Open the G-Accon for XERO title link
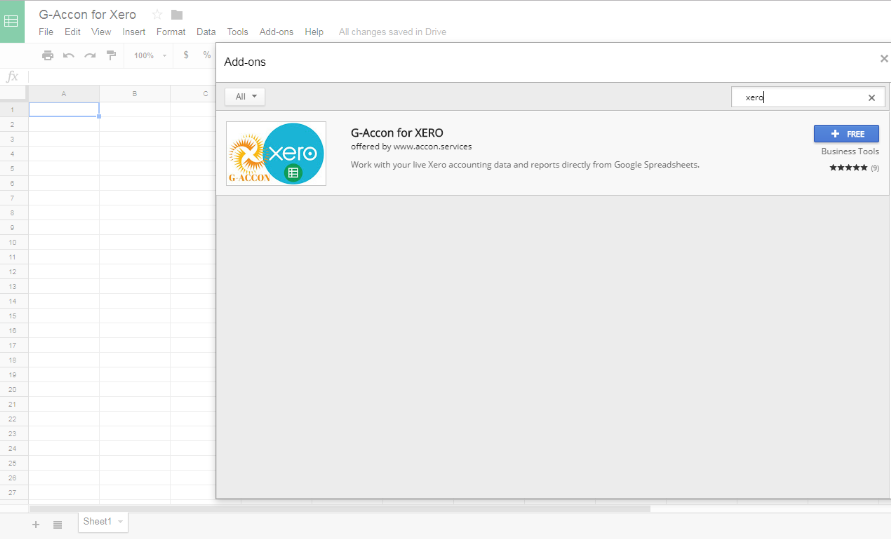This screenshot has height=539, width=891. click(397, 133)
